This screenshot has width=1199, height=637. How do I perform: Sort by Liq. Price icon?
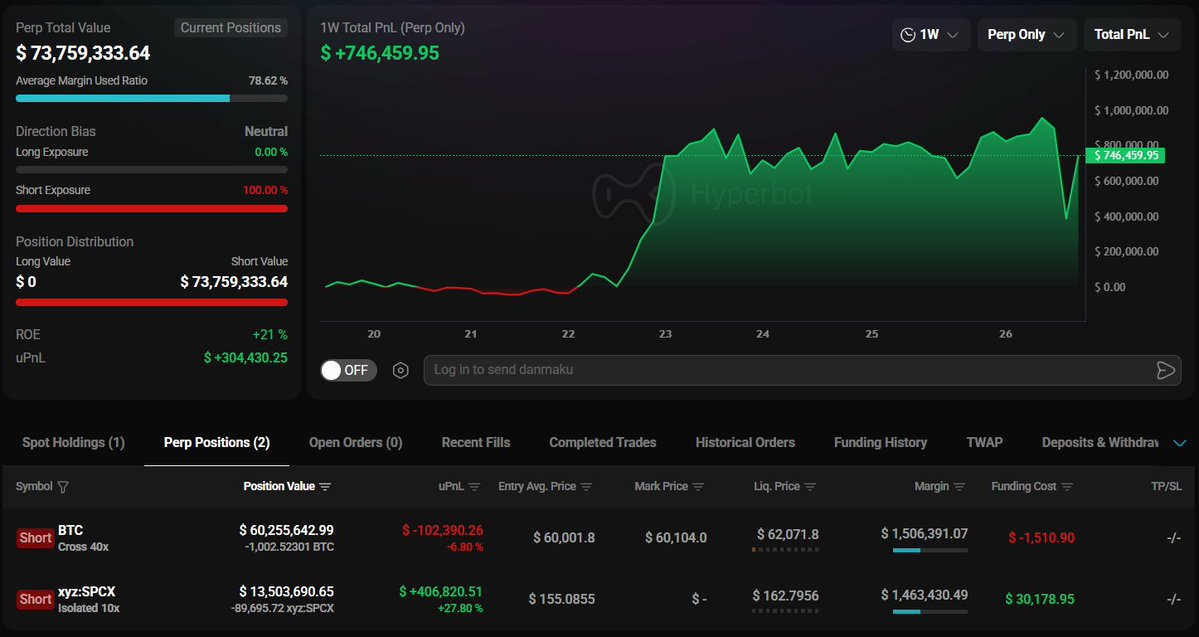[810, 487]
